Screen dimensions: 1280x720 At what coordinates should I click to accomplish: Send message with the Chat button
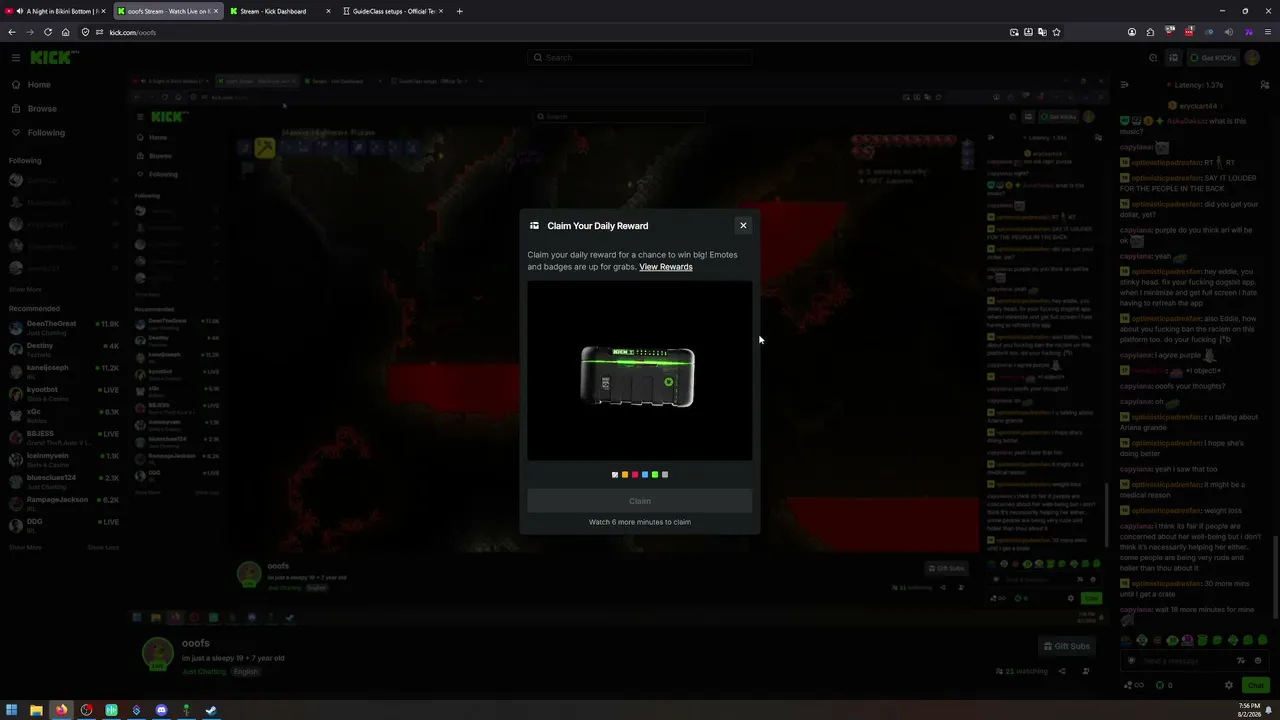[1256, 685]
